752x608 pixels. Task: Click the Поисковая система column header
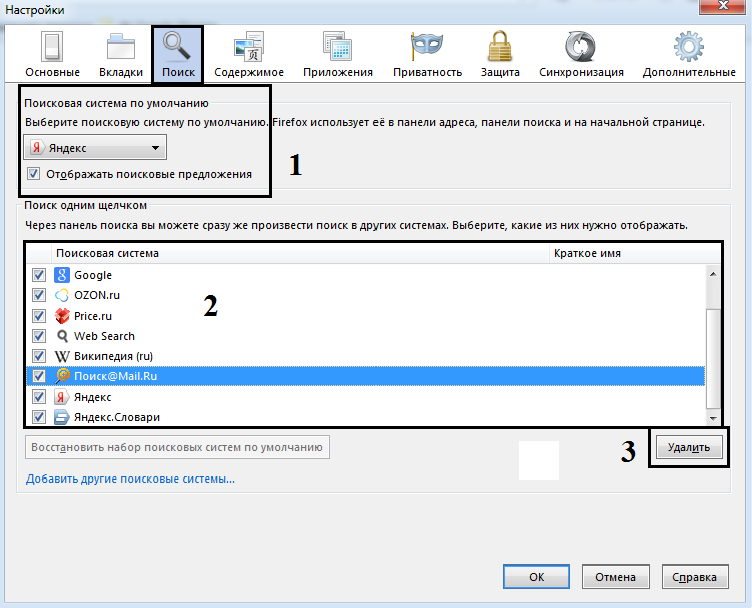pyautogui.click(x=300, y=253)
